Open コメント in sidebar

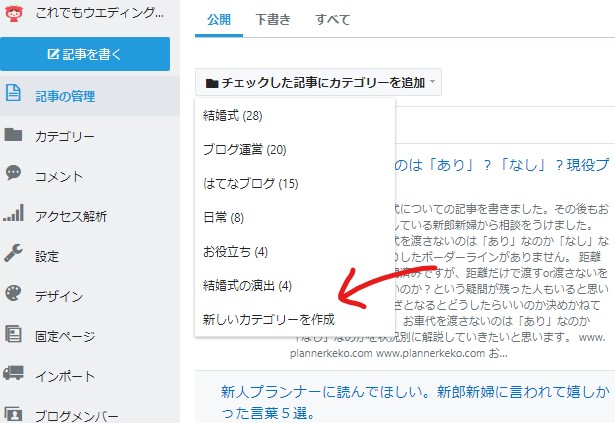coord(59,177)
